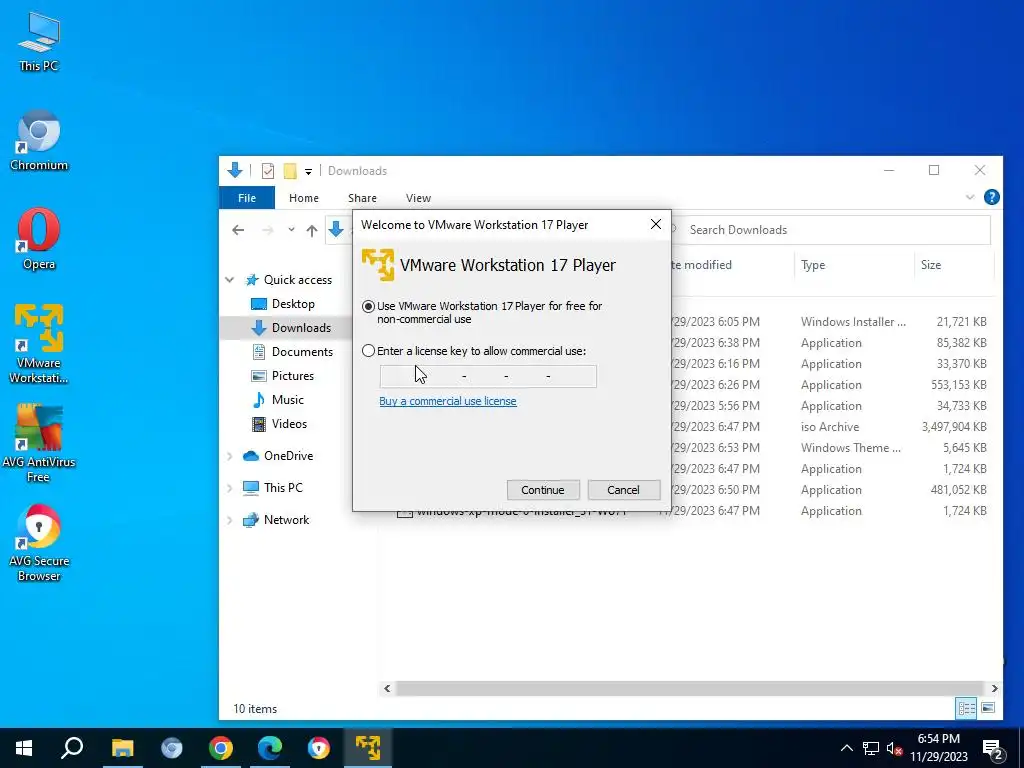Image resolution: width=1024 pixels, height=768 pixels.
Task: Open Google Chrome from taskbar
Action: [x=221, y=748]
